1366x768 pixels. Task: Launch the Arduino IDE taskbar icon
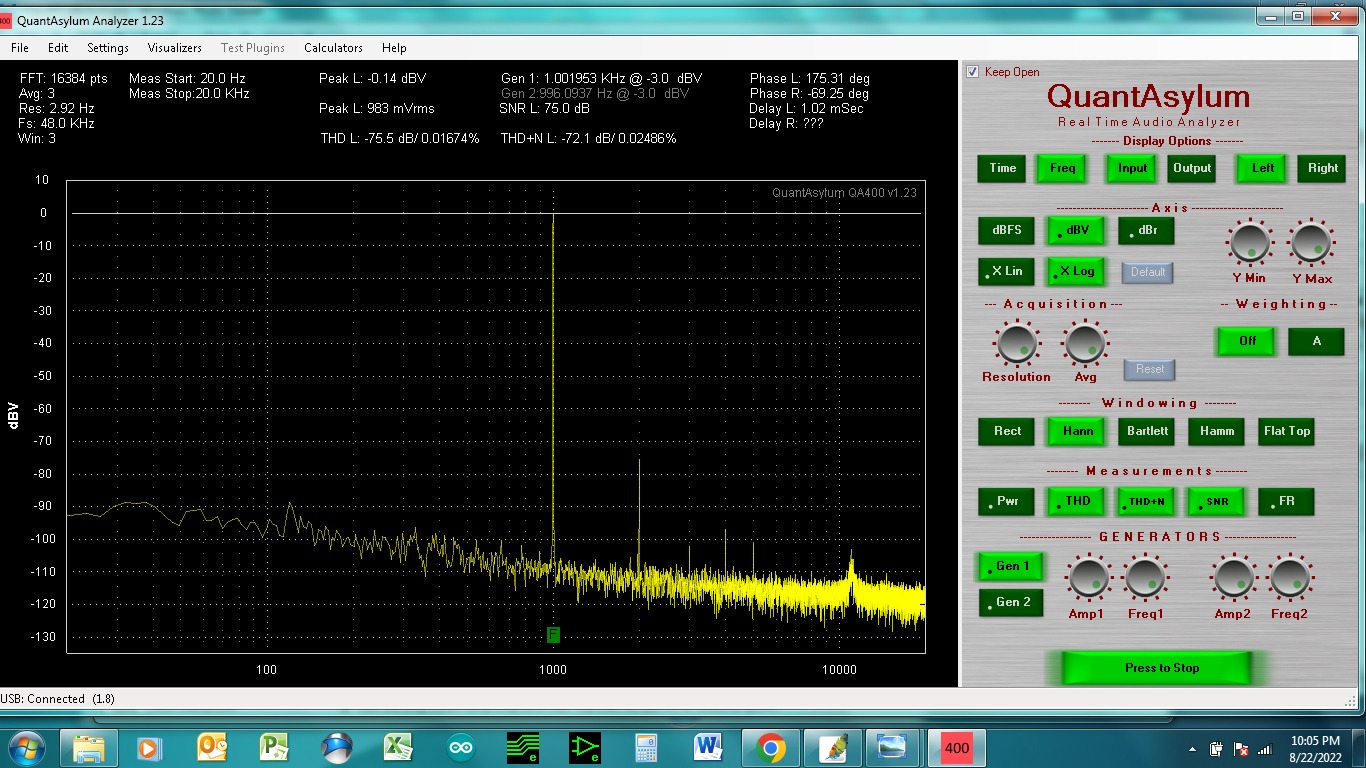[x=461, y=748]
